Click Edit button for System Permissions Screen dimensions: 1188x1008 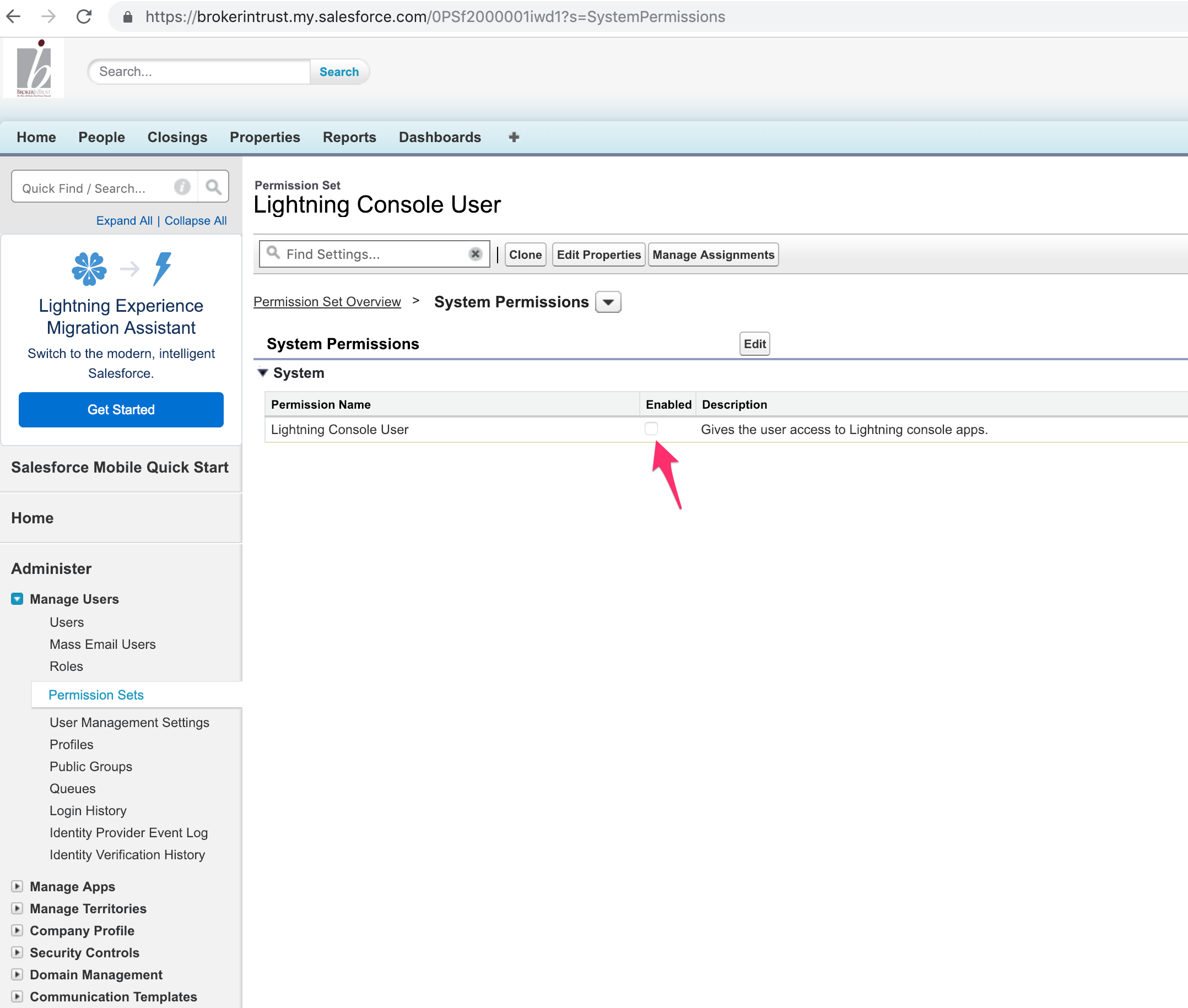point(754,343)
